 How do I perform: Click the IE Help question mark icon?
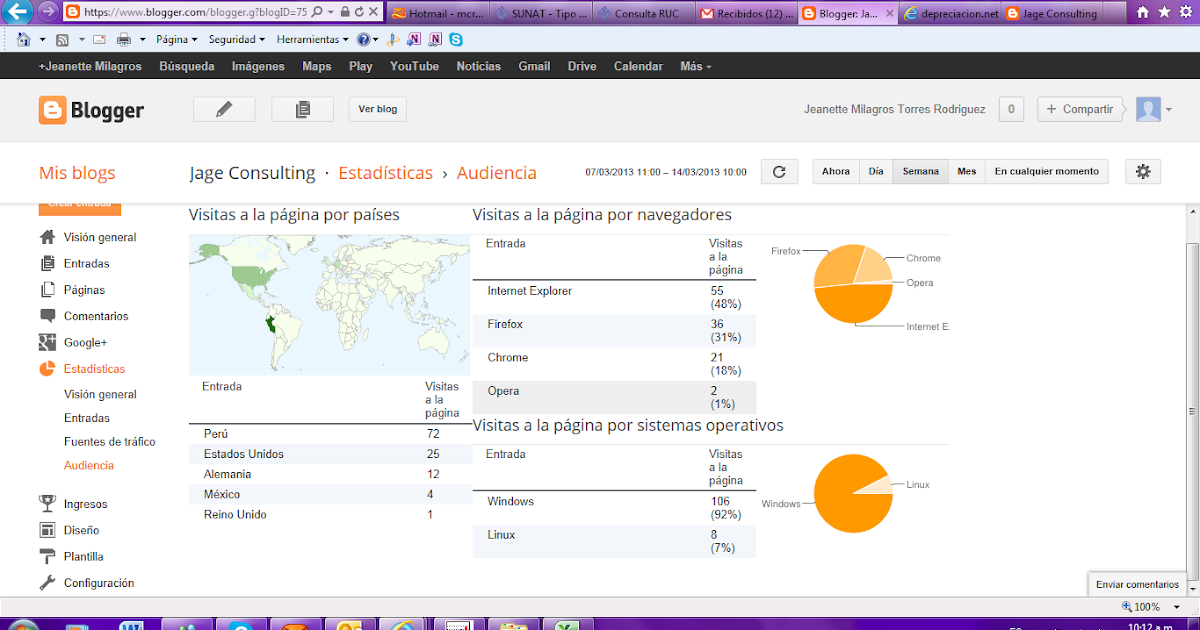363,39
